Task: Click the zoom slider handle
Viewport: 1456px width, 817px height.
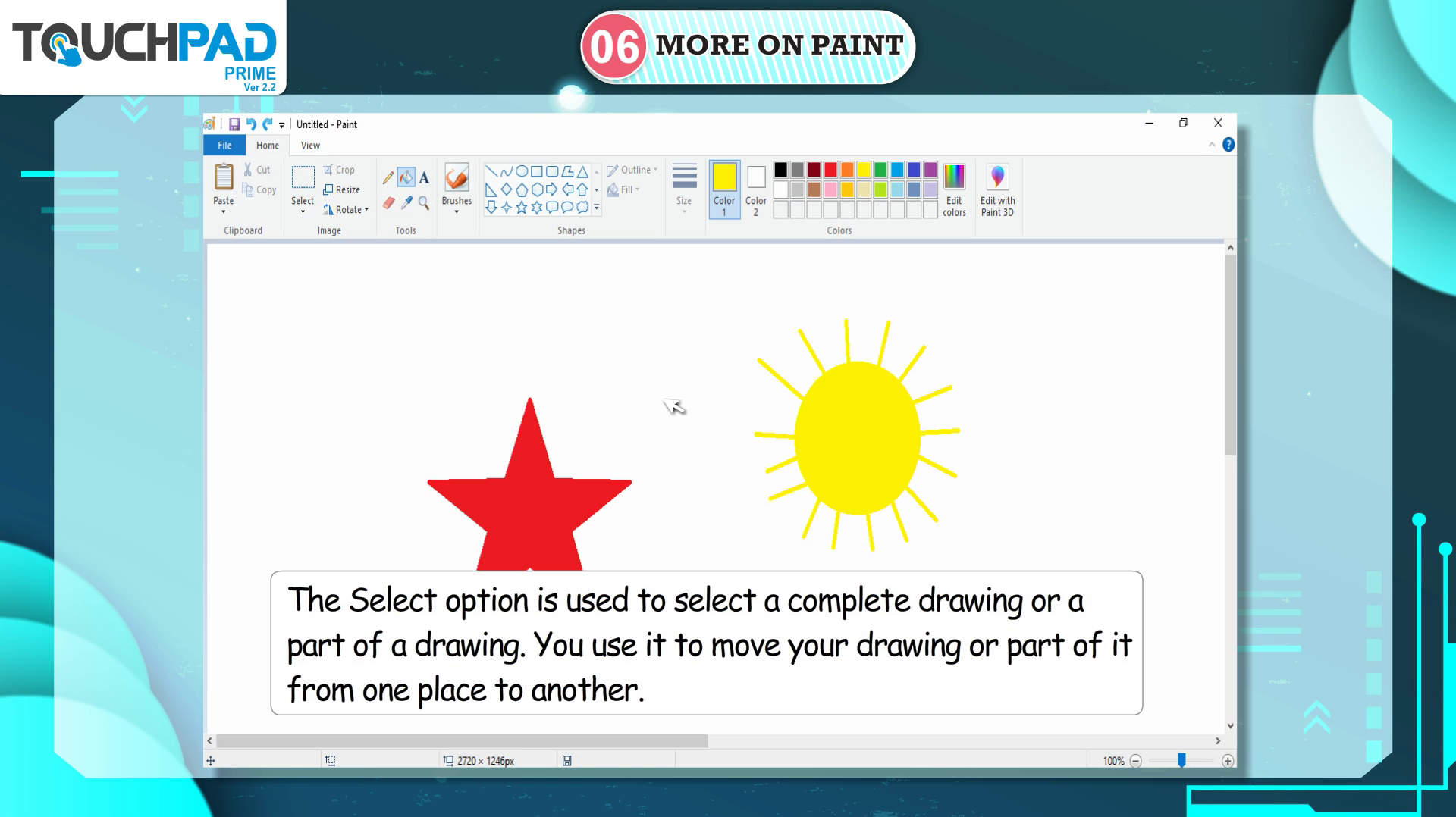Action: pos(1181,760)
